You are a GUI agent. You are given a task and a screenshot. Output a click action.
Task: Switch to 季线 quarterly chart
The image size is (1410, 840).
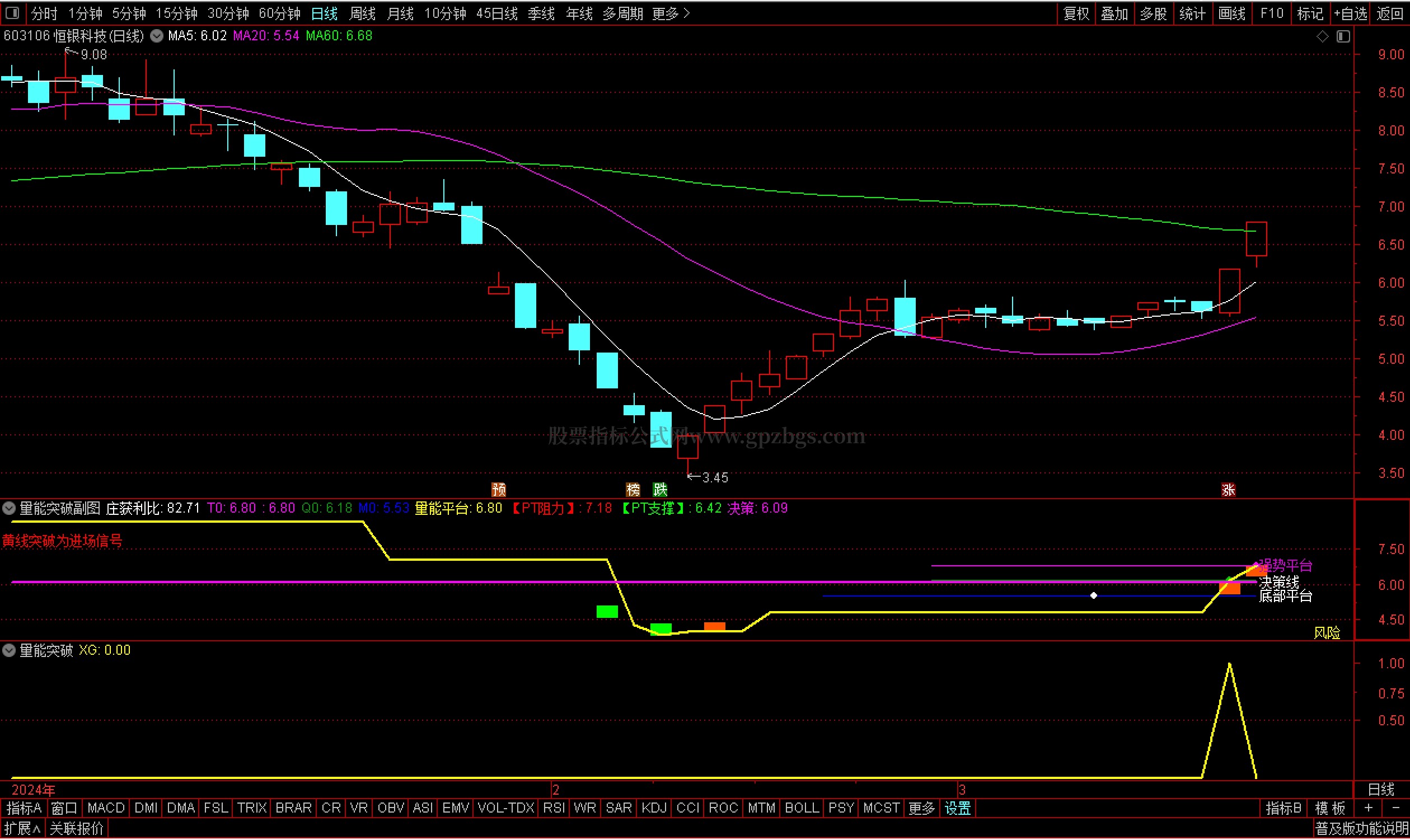coord(541,13)
